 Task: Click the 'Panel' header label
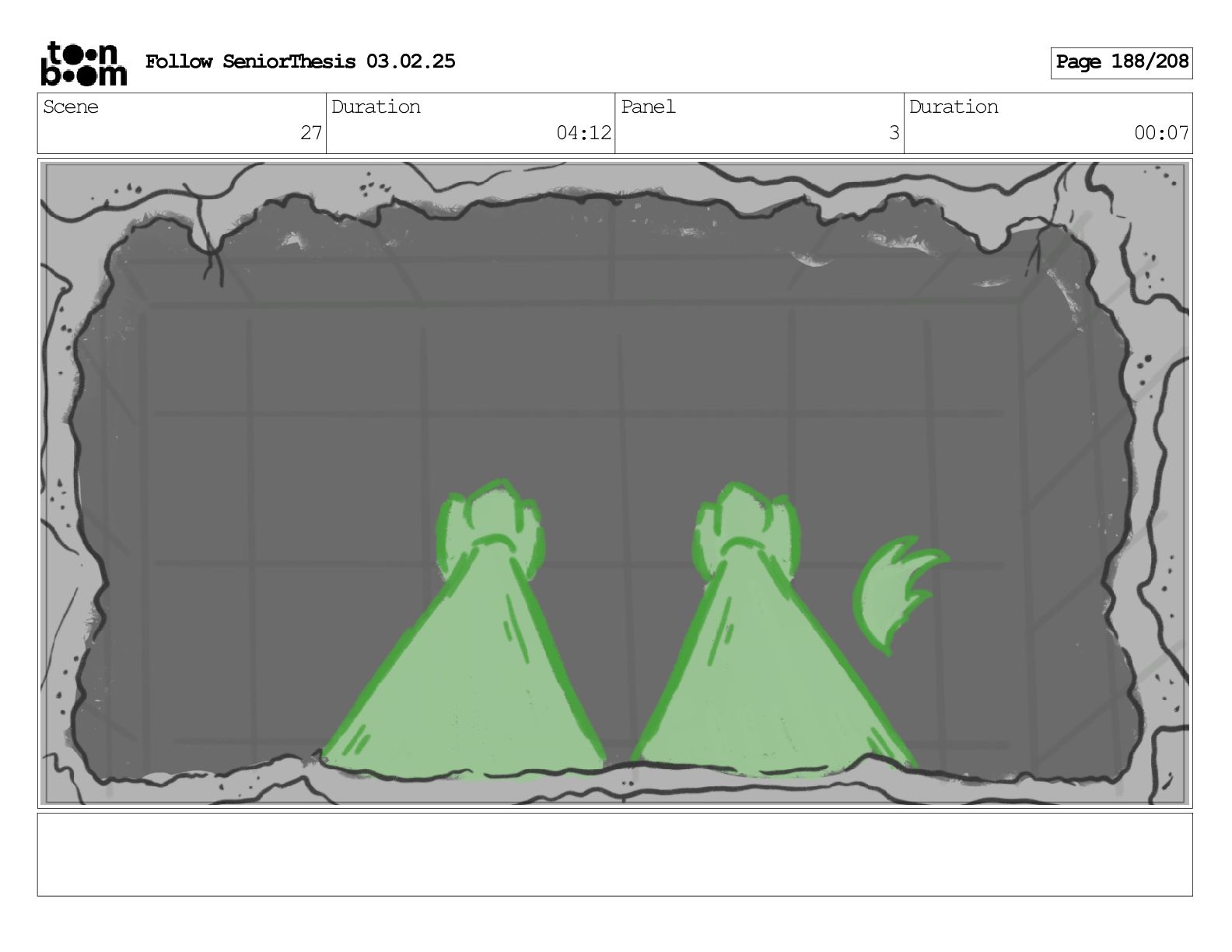tap(648, 107)
